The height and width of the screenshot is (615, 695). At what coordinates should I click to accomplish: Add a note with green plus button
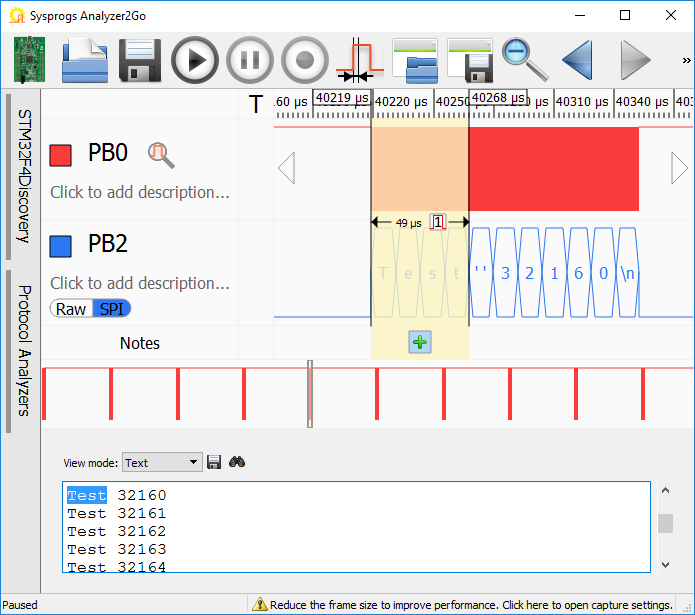click(420, 342)
